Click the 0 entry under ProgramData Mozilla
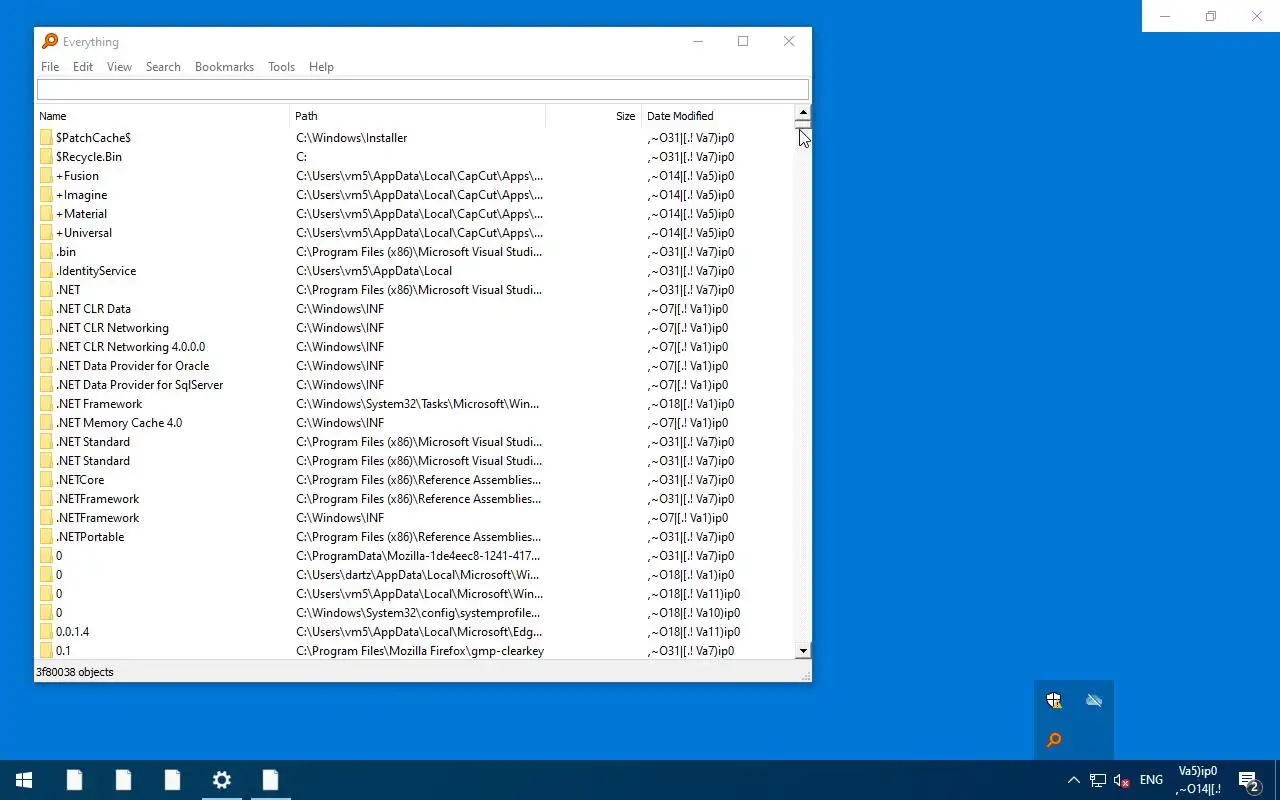Screen dimensions: 1280x800 coord(59,556)
